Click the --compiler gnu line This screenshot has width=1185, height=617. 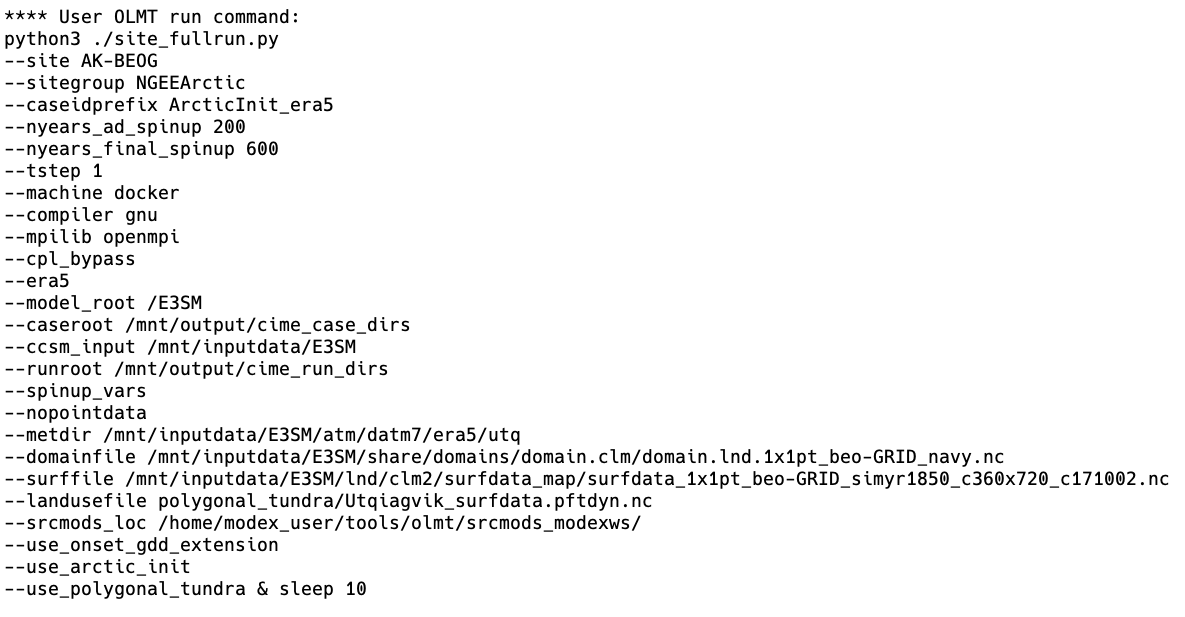tap(81, 215)
